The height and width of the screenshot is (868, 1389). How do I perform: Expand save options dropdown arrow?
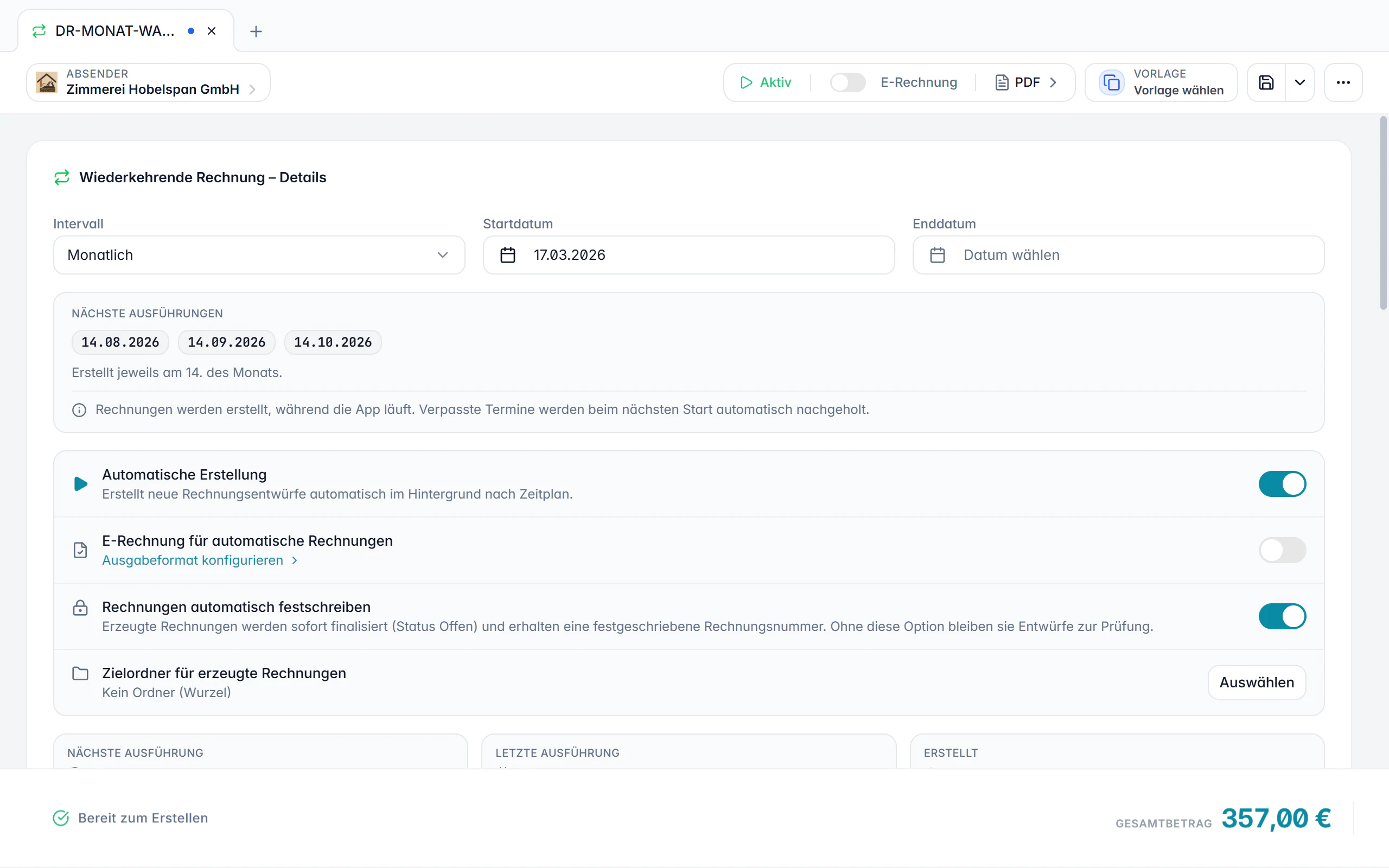click(1300, 82)
